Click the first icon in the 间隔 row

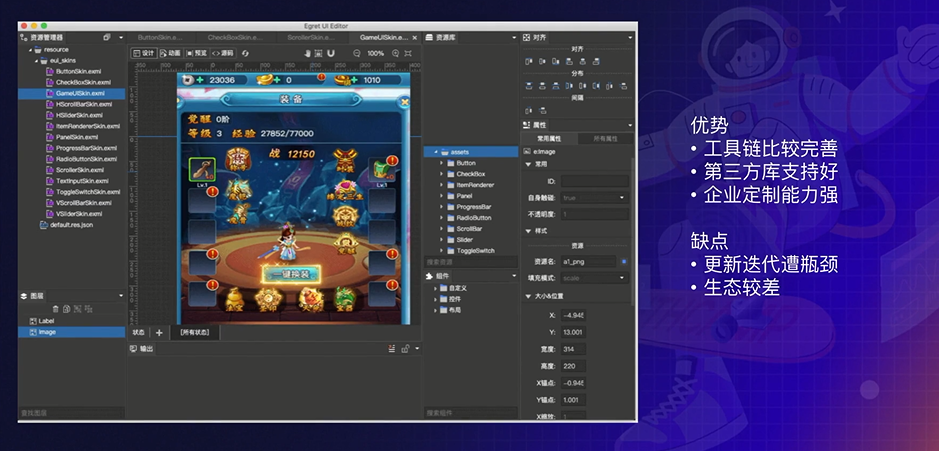(x=529, y=110)
